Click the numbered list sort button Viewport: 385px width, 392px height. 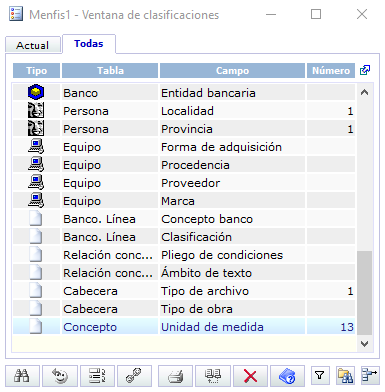(x=97, y=376)
